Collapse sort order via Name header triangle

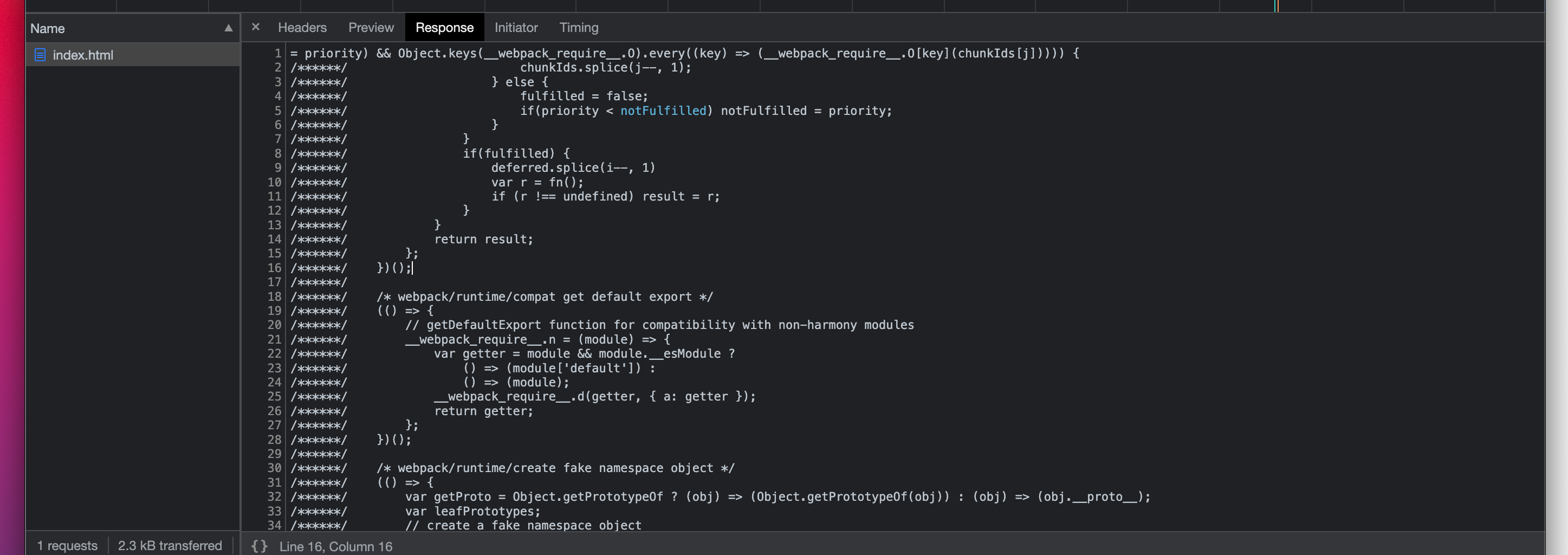[228, 28]
